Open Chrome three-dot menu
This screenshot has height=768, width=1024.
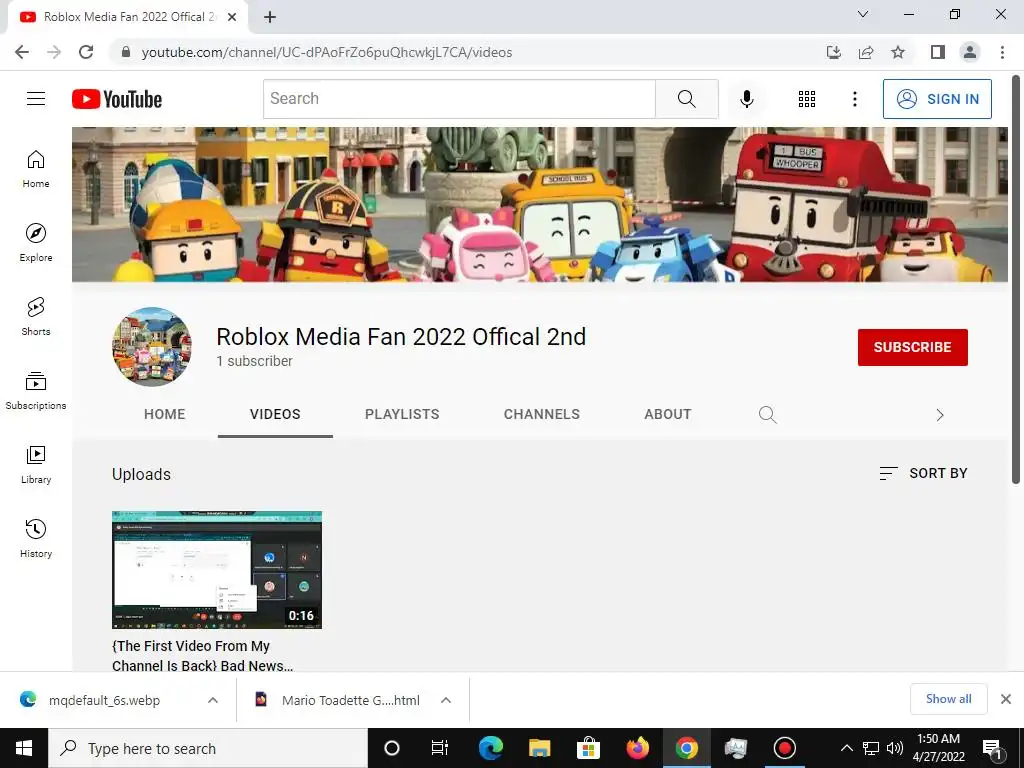pos(1002,52)
